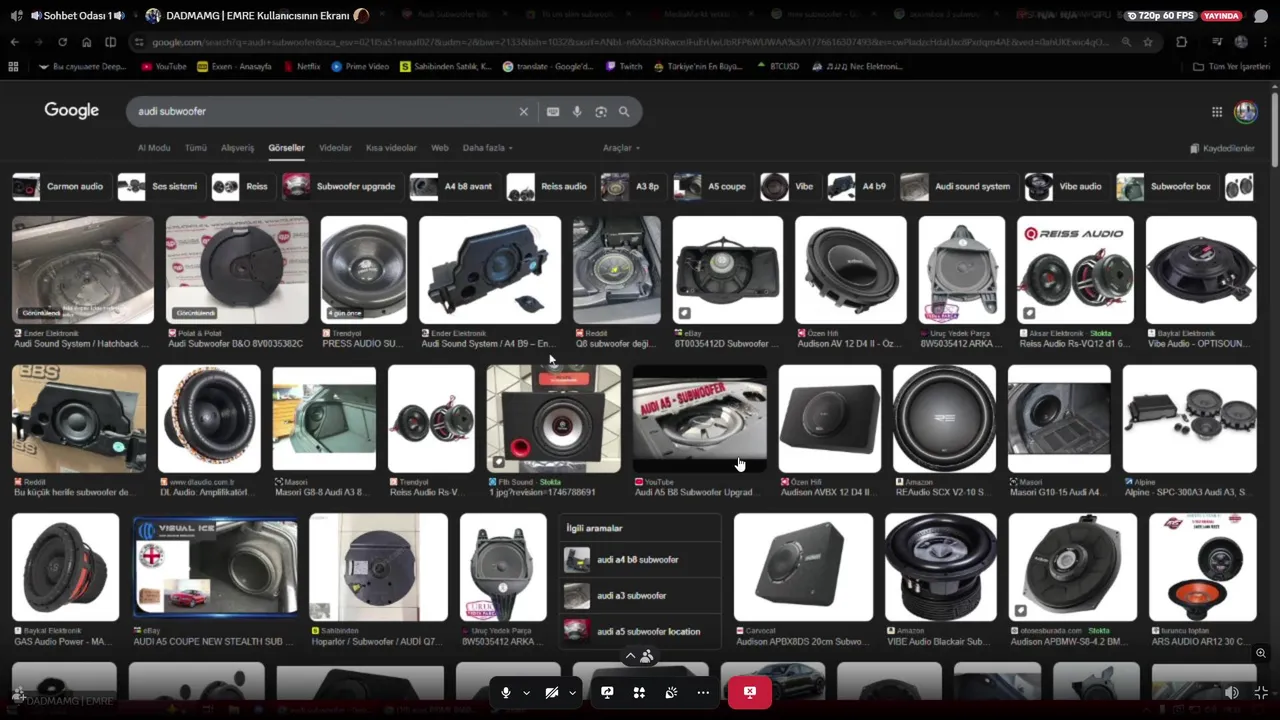Start voice search with microphone icon
1280x720 pixels.
577,112
